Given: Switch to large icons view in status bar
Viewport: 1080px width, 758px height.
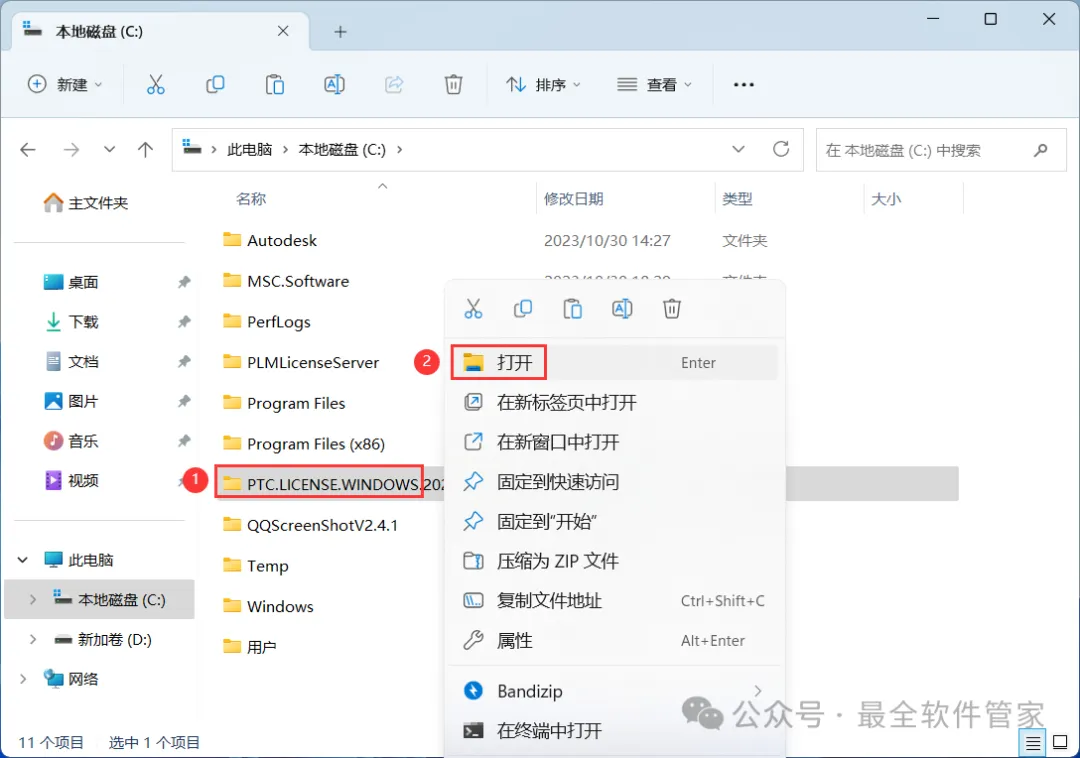Looking at the screenshot, I should (x=1060, y=743).
